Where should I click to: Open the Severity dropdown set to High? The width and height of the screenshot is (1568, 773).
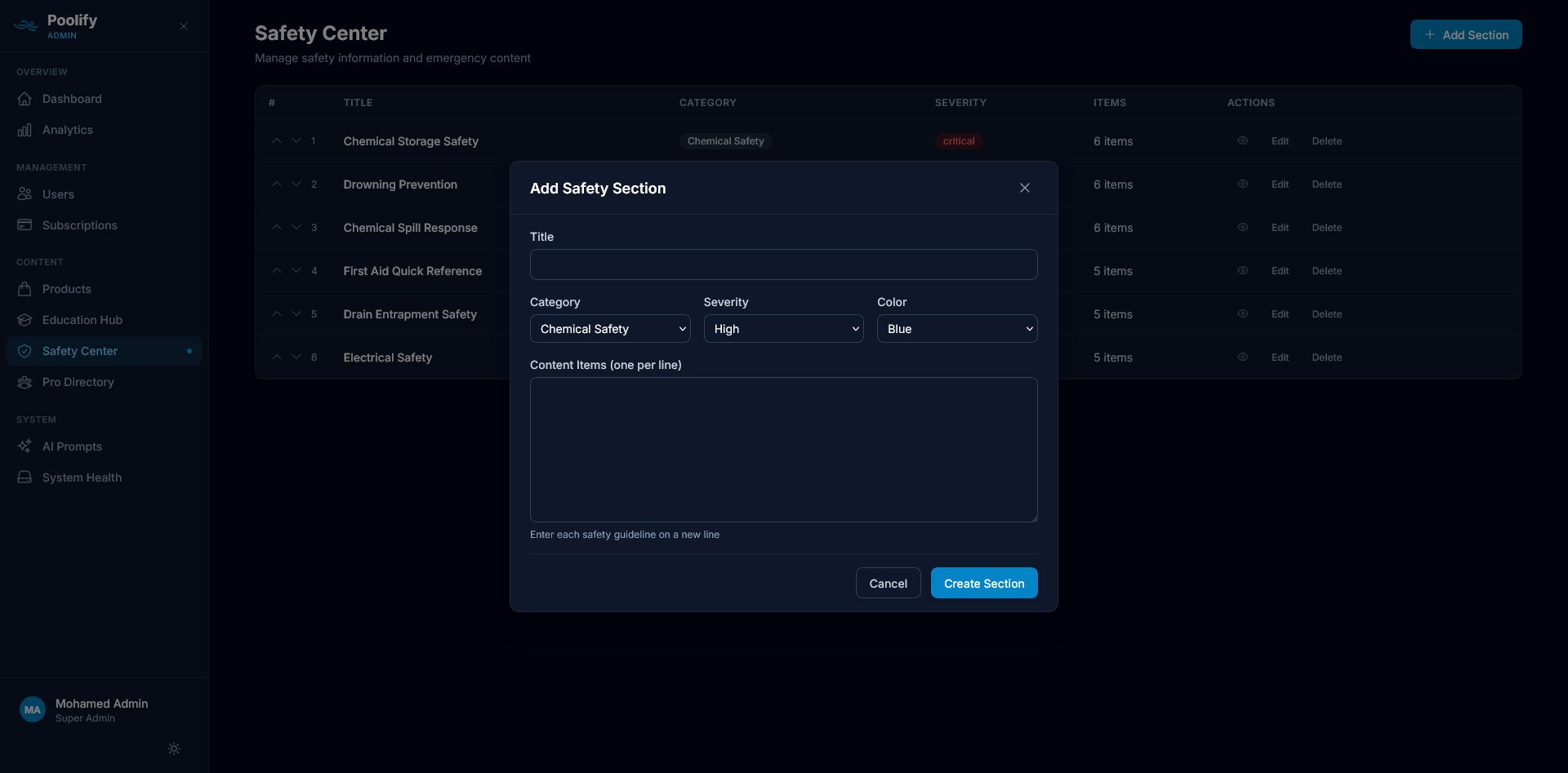tap(783, 328)
